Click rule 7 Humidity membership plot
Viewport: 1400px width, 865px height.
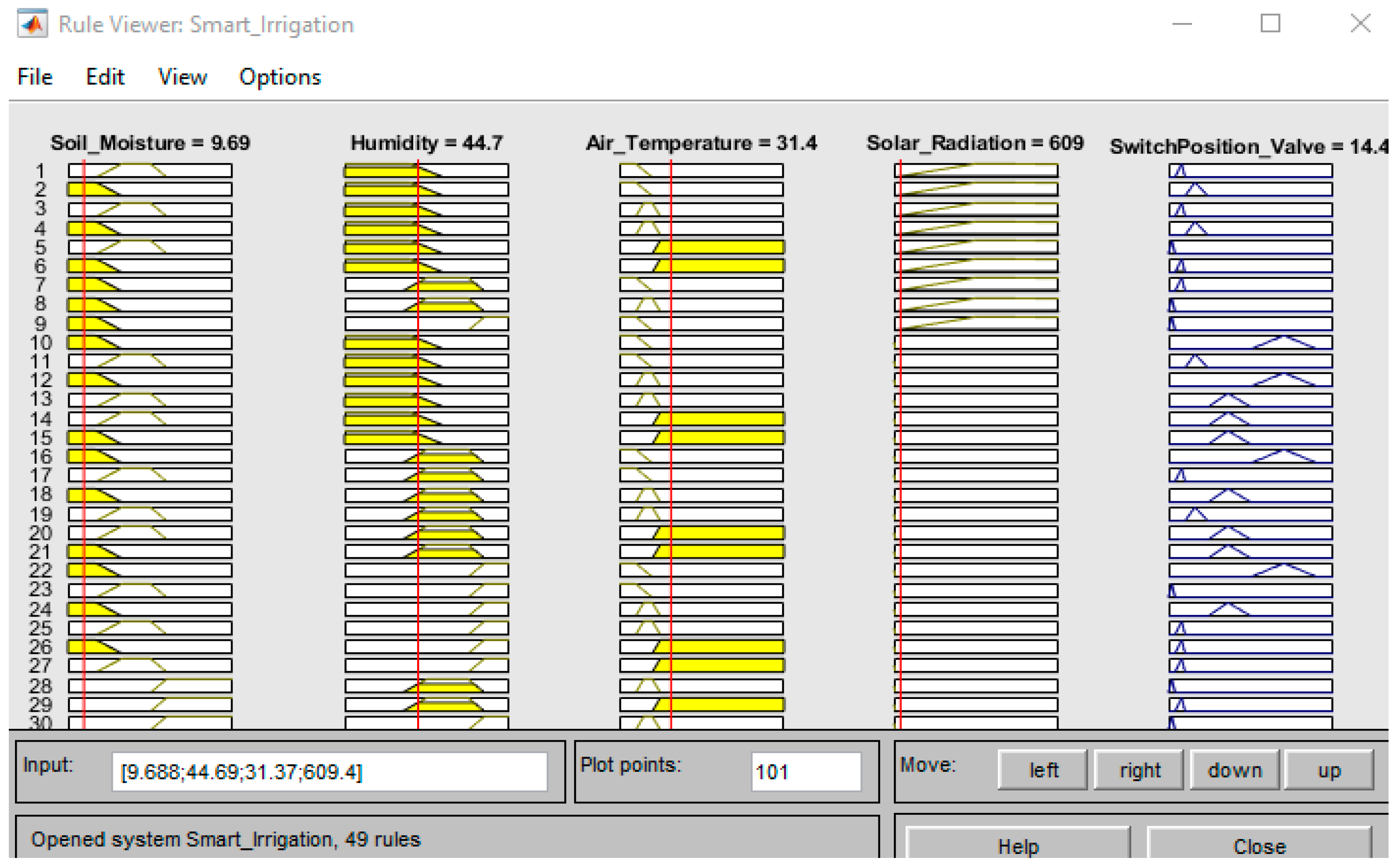[x=427, y=285]
